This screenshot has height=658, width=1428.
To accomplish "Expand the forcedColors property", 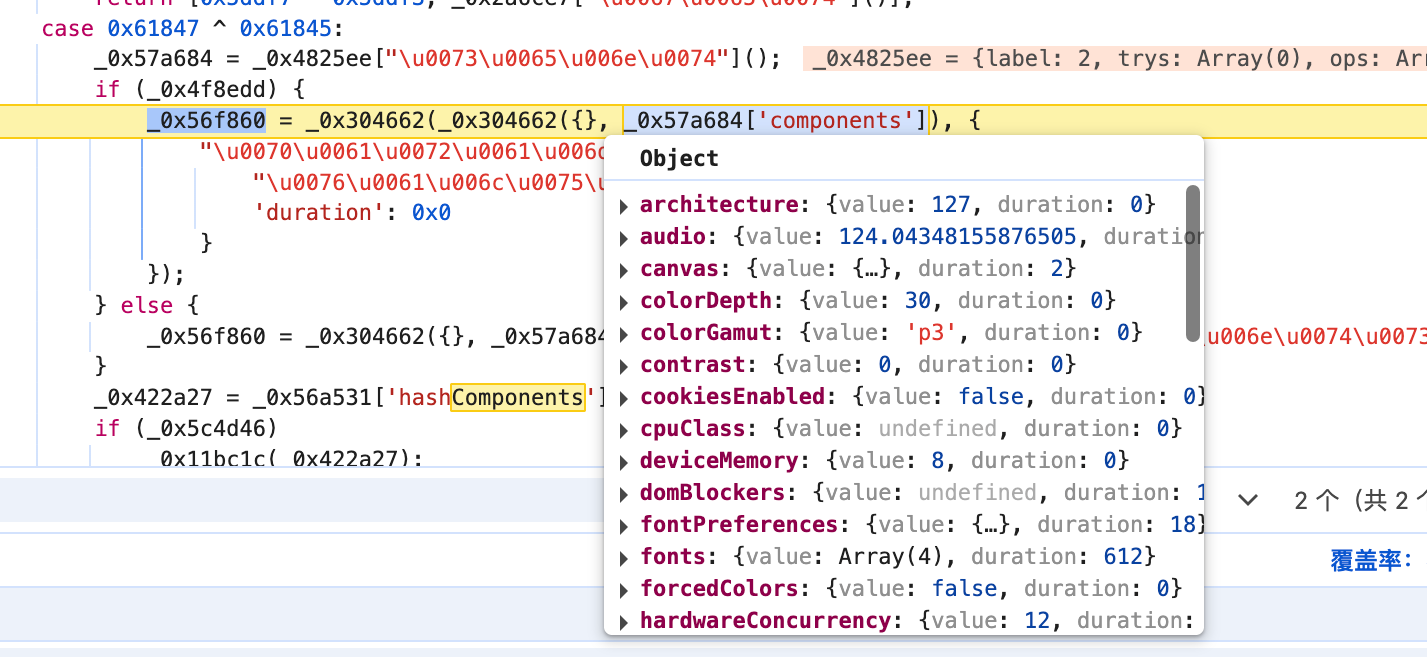I will point(624,590).
